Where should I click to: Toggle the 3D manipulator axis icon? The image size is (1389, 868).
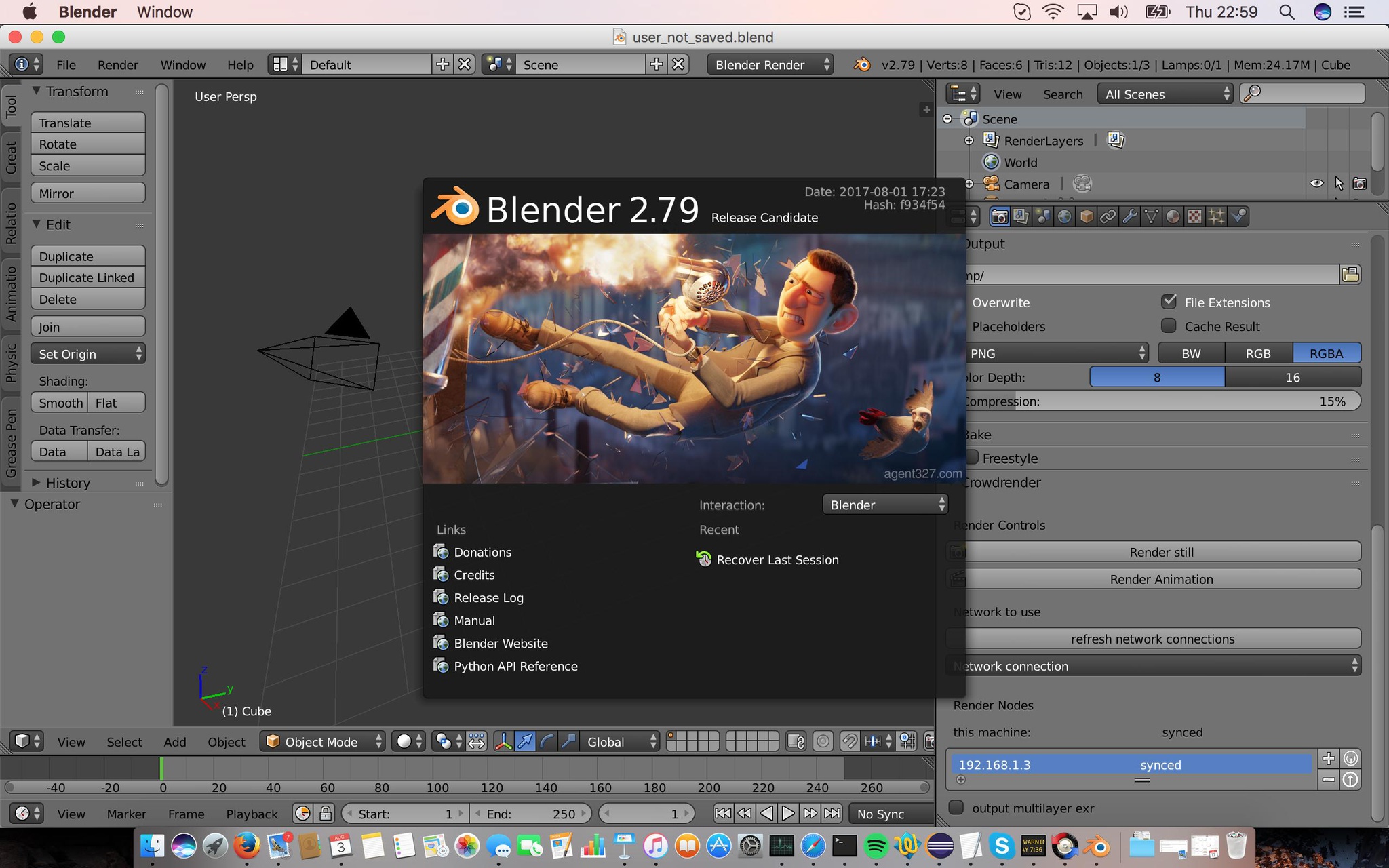503,741
